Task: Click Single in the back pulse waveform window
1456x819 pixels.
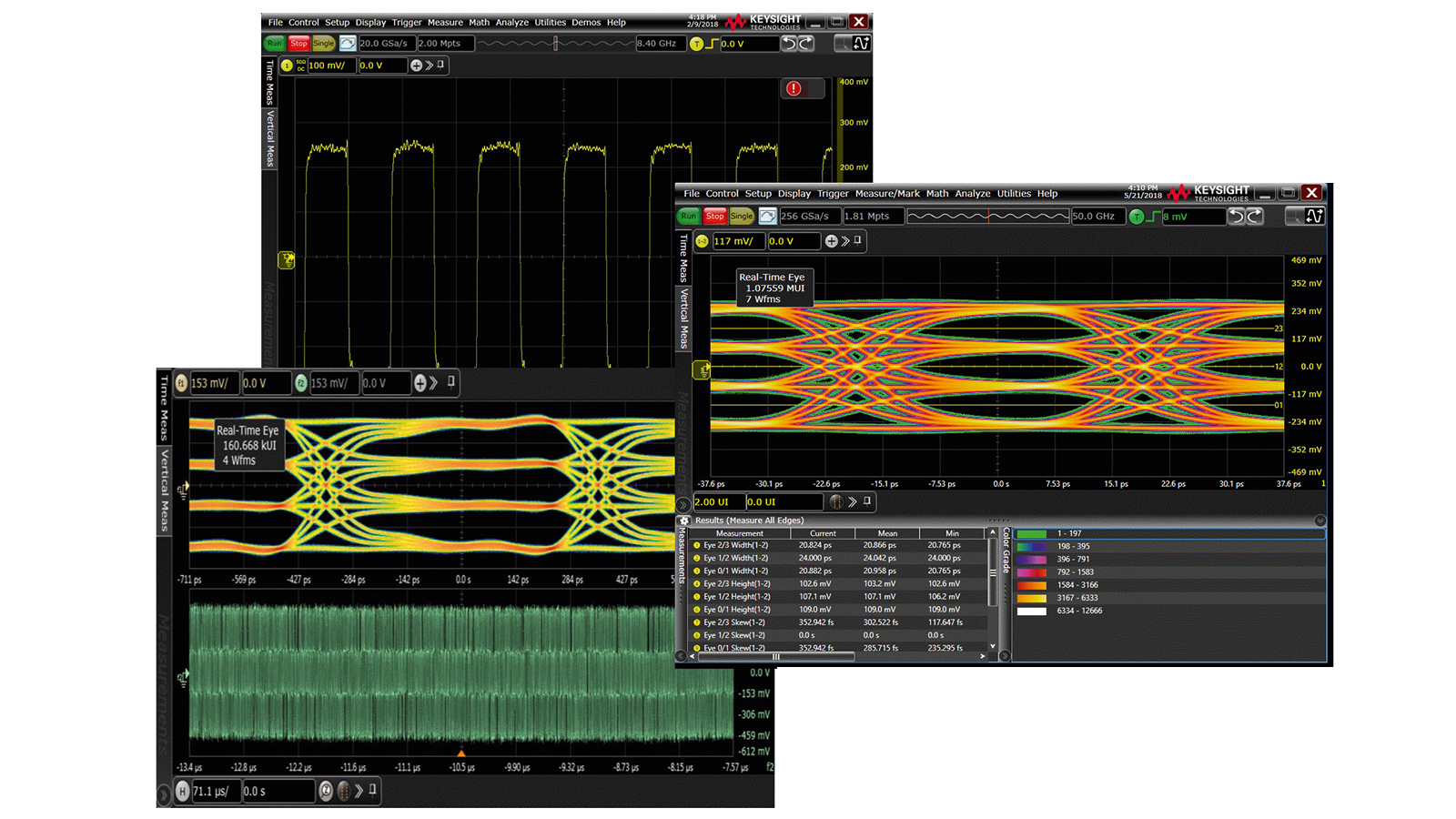Action: pos(324,43)
